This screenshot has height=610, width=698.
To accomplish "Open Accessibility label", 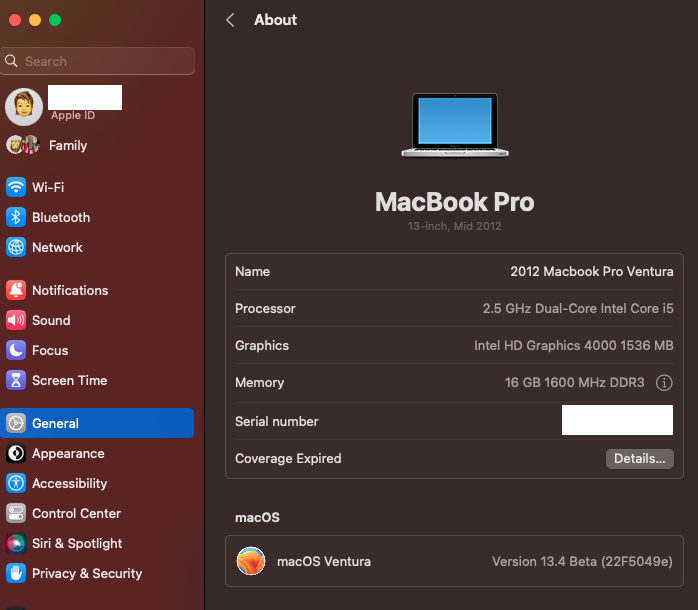I will [70, 483].
